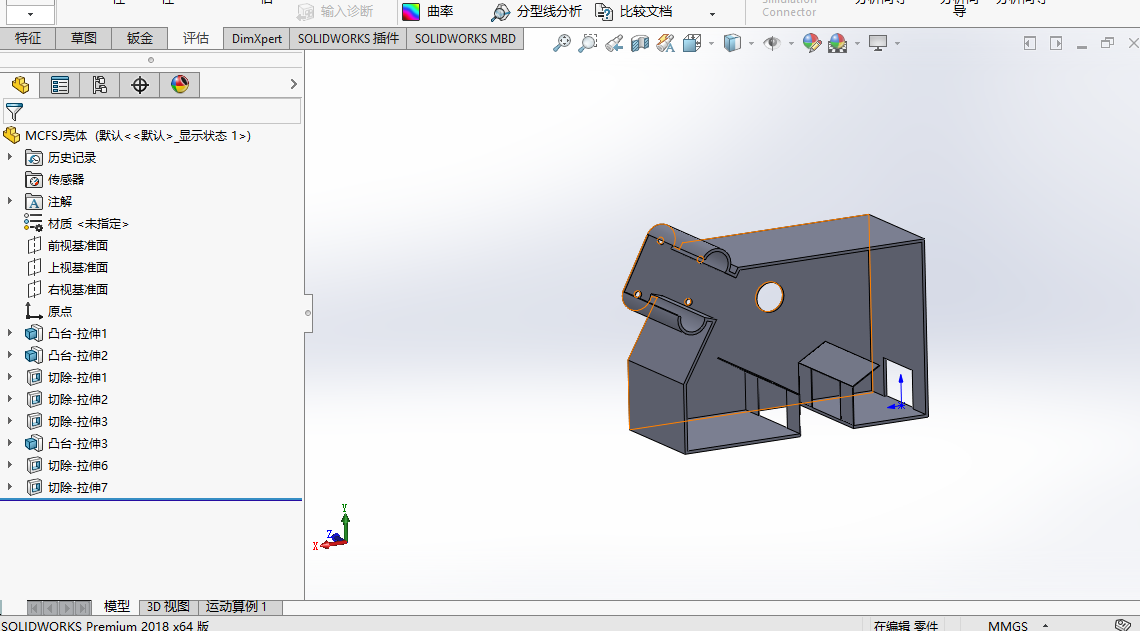Switch to the 模型 bottom tab
This screenshot has width=1140, height=631.
(x=116, y=606)
